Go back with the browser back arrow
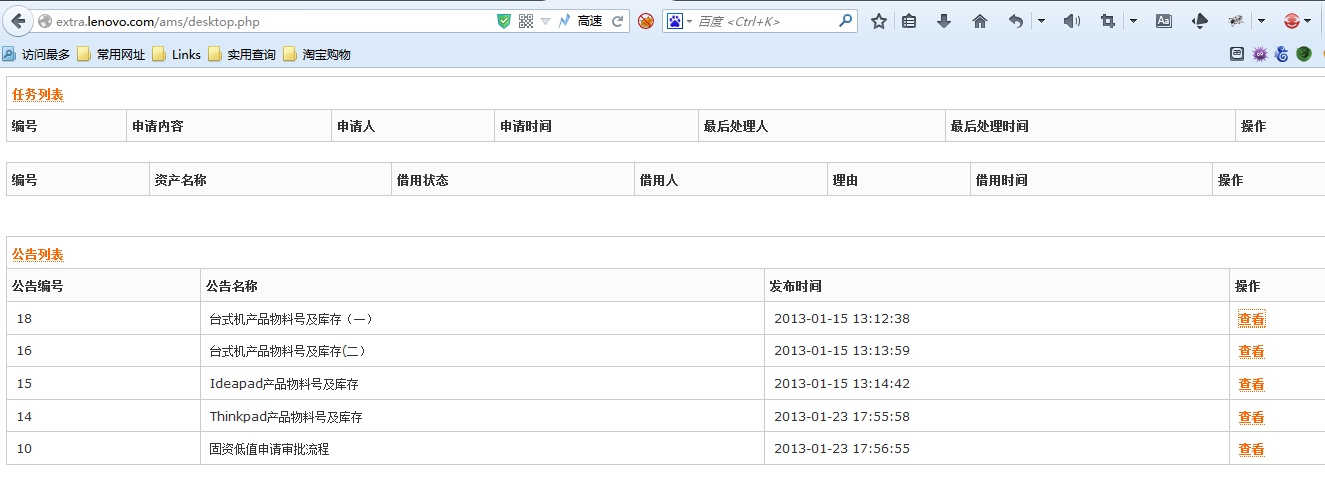The image size is (1325, 503). (18, 21)
